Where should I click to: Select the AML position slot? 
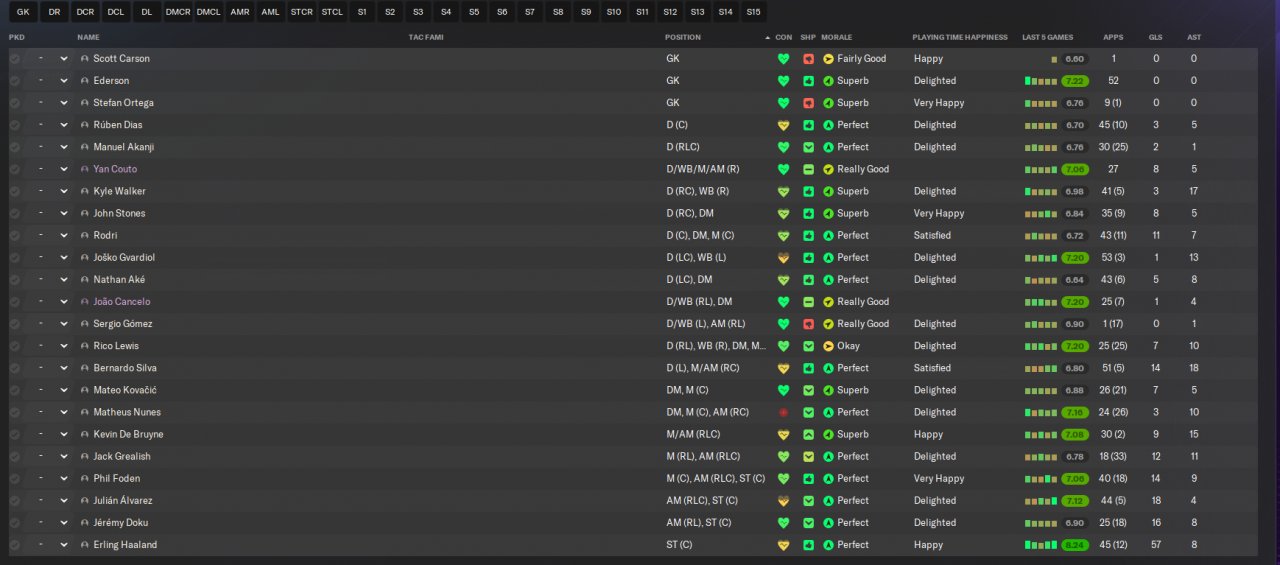click(270, 12)
